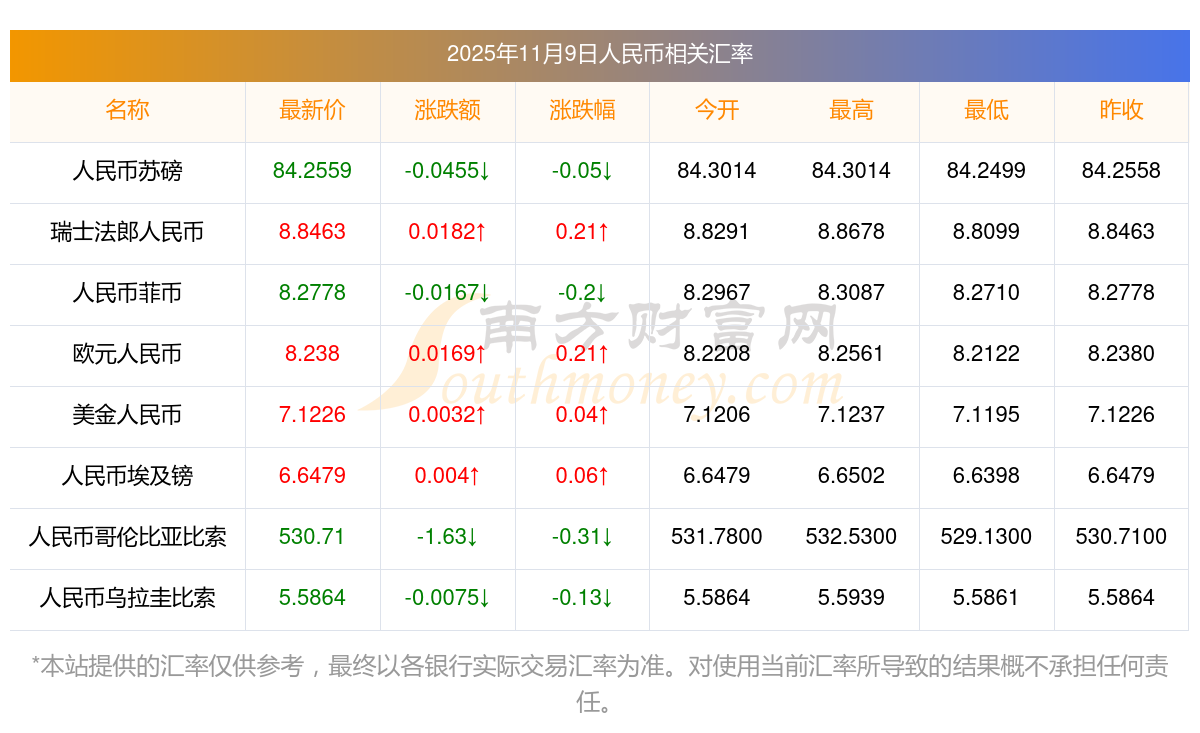Select the 名称 column header
Screen dimensions: 1200x733
point(127,111)
